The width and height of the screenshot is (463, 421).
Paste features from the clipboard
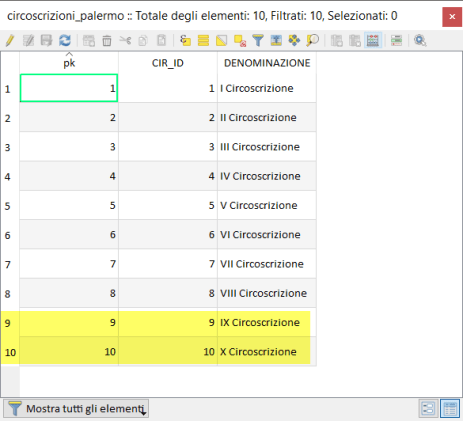162,41
